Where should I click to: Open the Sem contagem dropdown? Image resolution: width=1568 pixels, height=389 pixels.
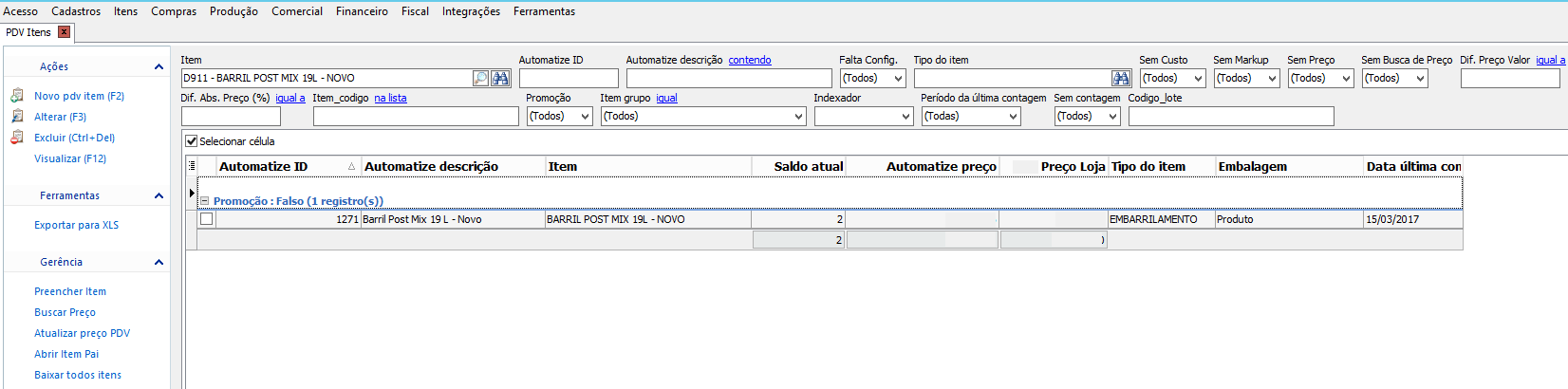(1112, 117)
